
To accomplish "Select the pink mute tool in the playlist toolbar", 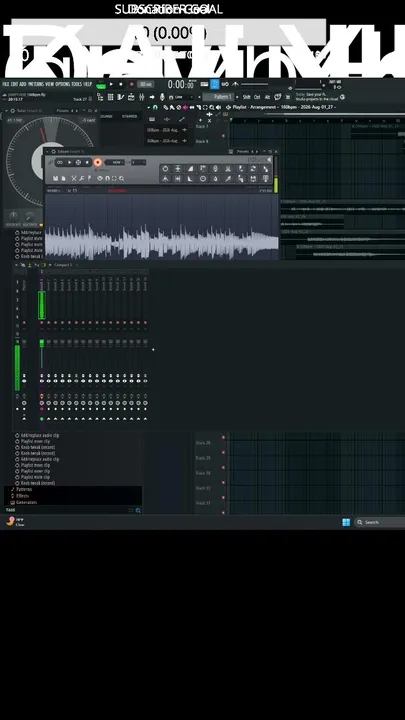I will pyautogui.click(x=186, y=107).
